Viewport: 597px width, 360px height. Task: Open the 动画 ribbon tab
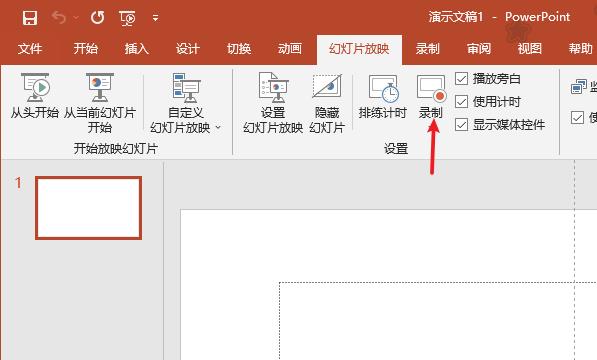(290, 49)
